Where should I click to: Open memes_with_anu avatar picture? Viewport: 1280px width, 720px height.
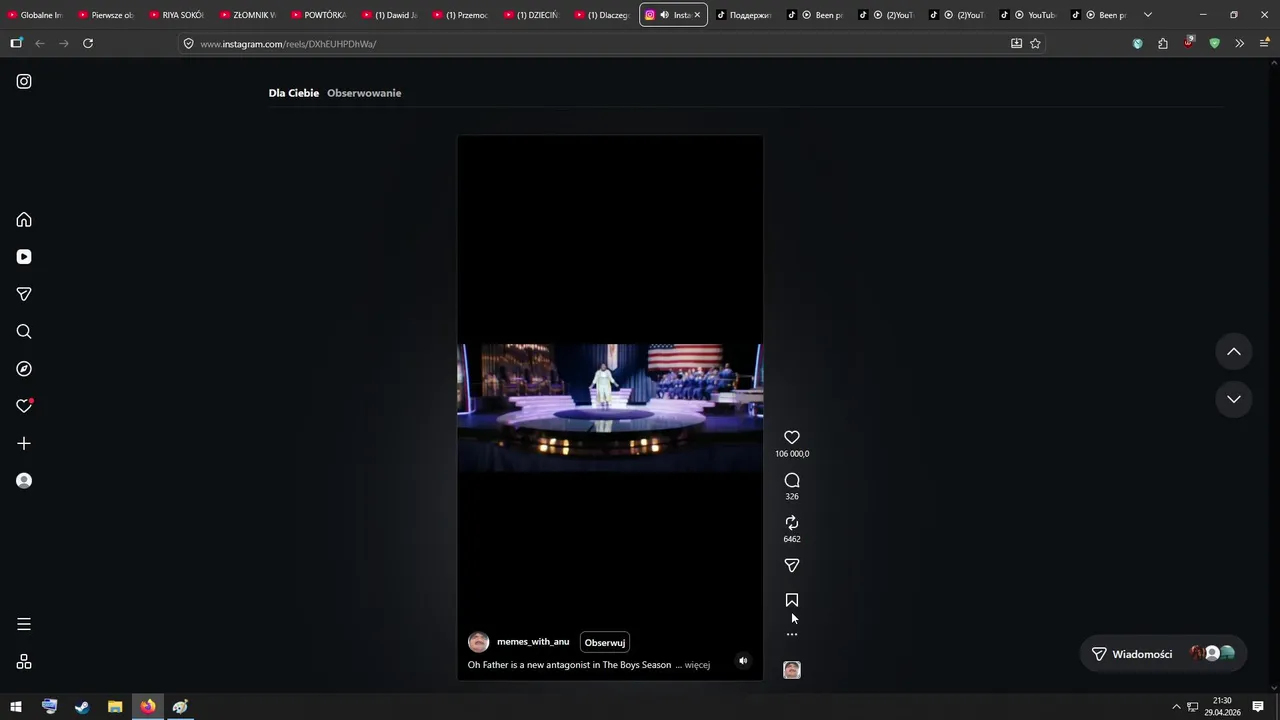[x=479, y=642]
